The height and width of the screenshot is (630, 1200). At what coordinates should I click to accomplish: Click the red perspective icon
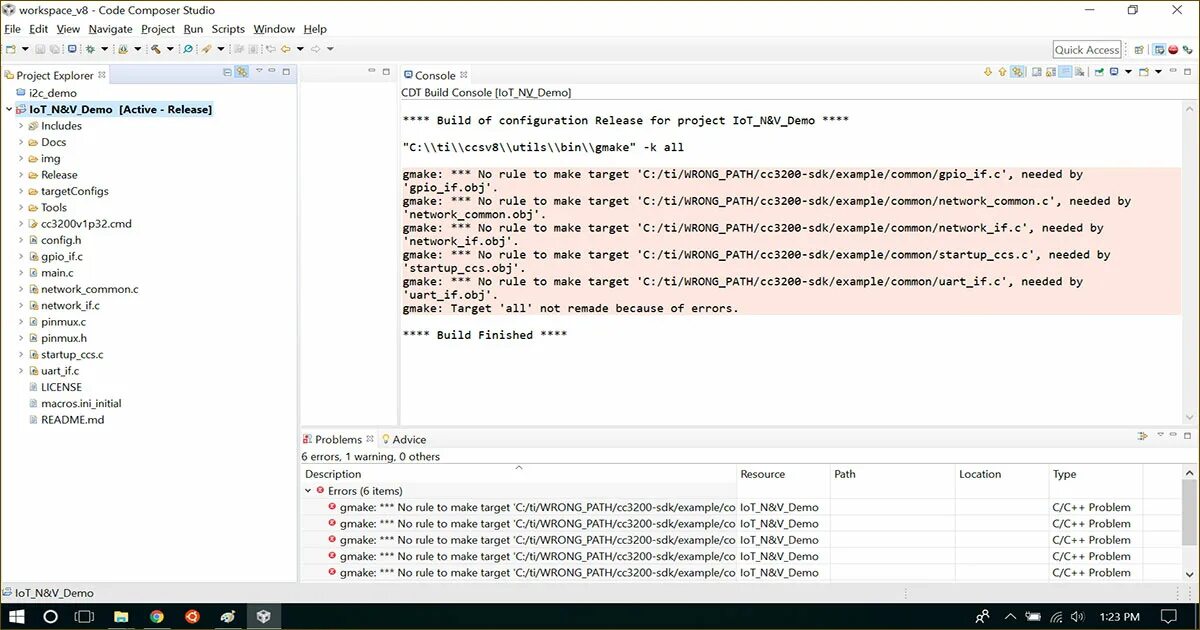click(1173, 49)
